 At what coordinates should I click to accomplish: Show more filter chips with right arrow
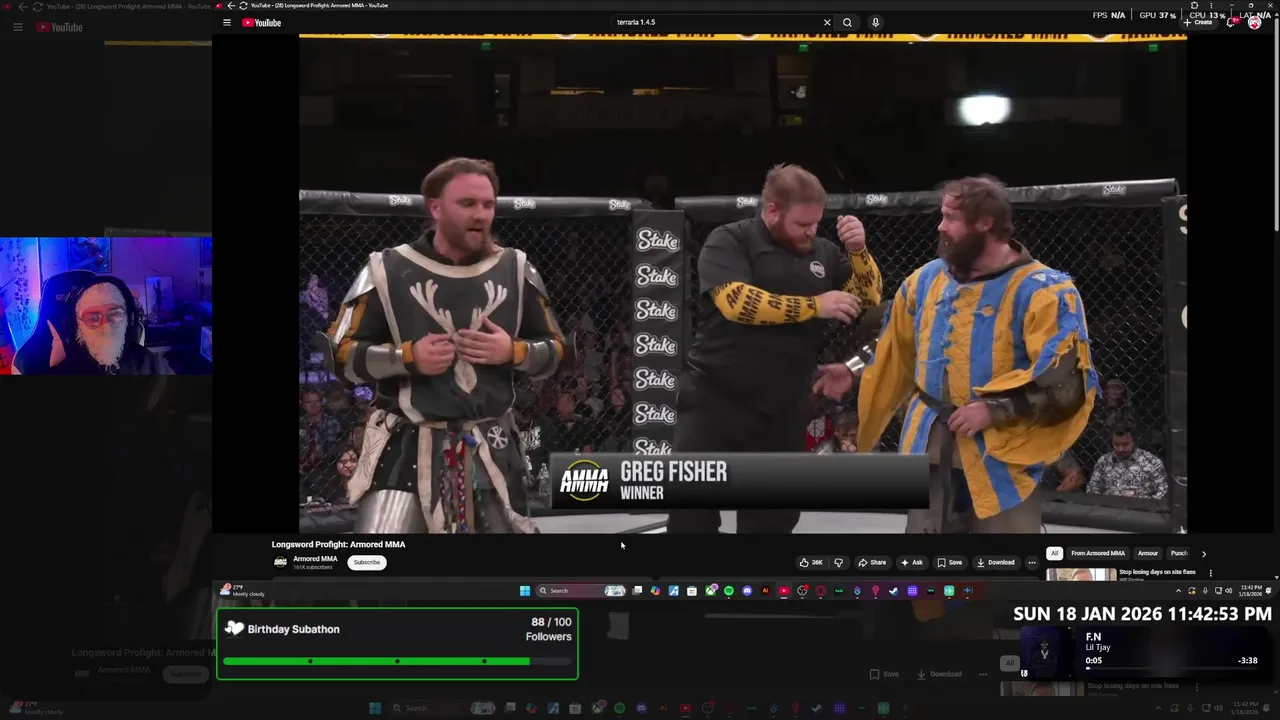coord(1204,553)
